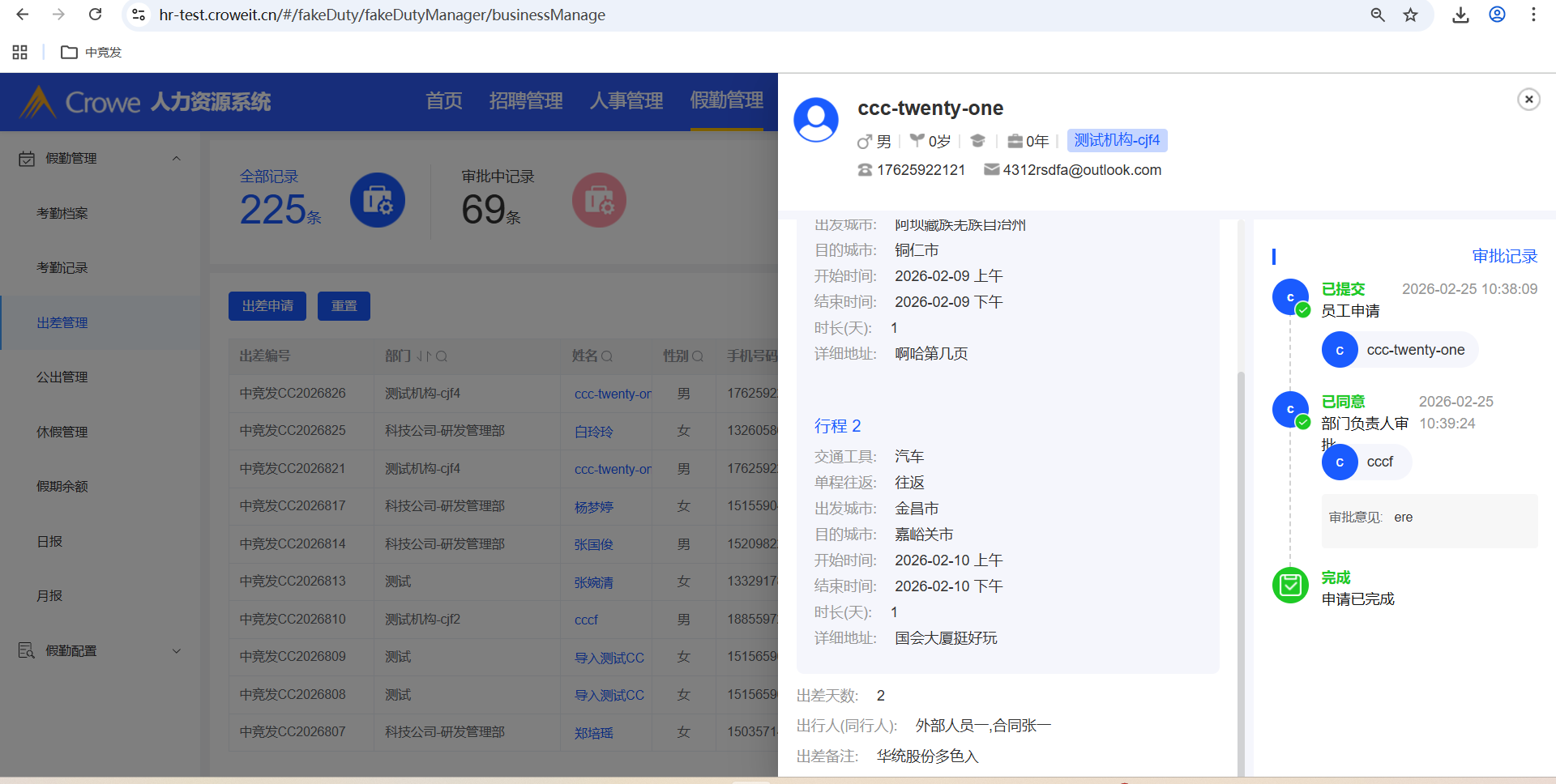Click the search icon beside 姓名 column
This screenshot has width=1556, height=784.
click(x=607, y=356)
